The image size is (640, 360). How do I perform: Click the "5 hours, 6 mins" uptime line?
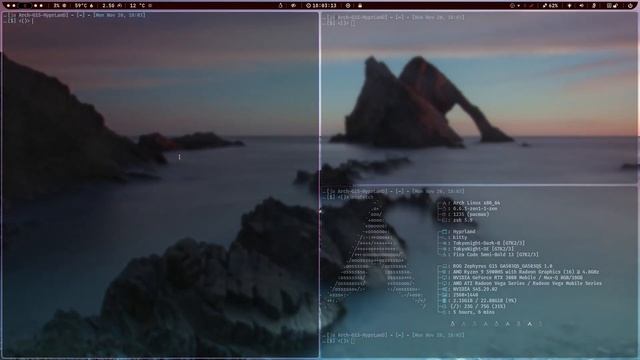(x=473, y=312)
